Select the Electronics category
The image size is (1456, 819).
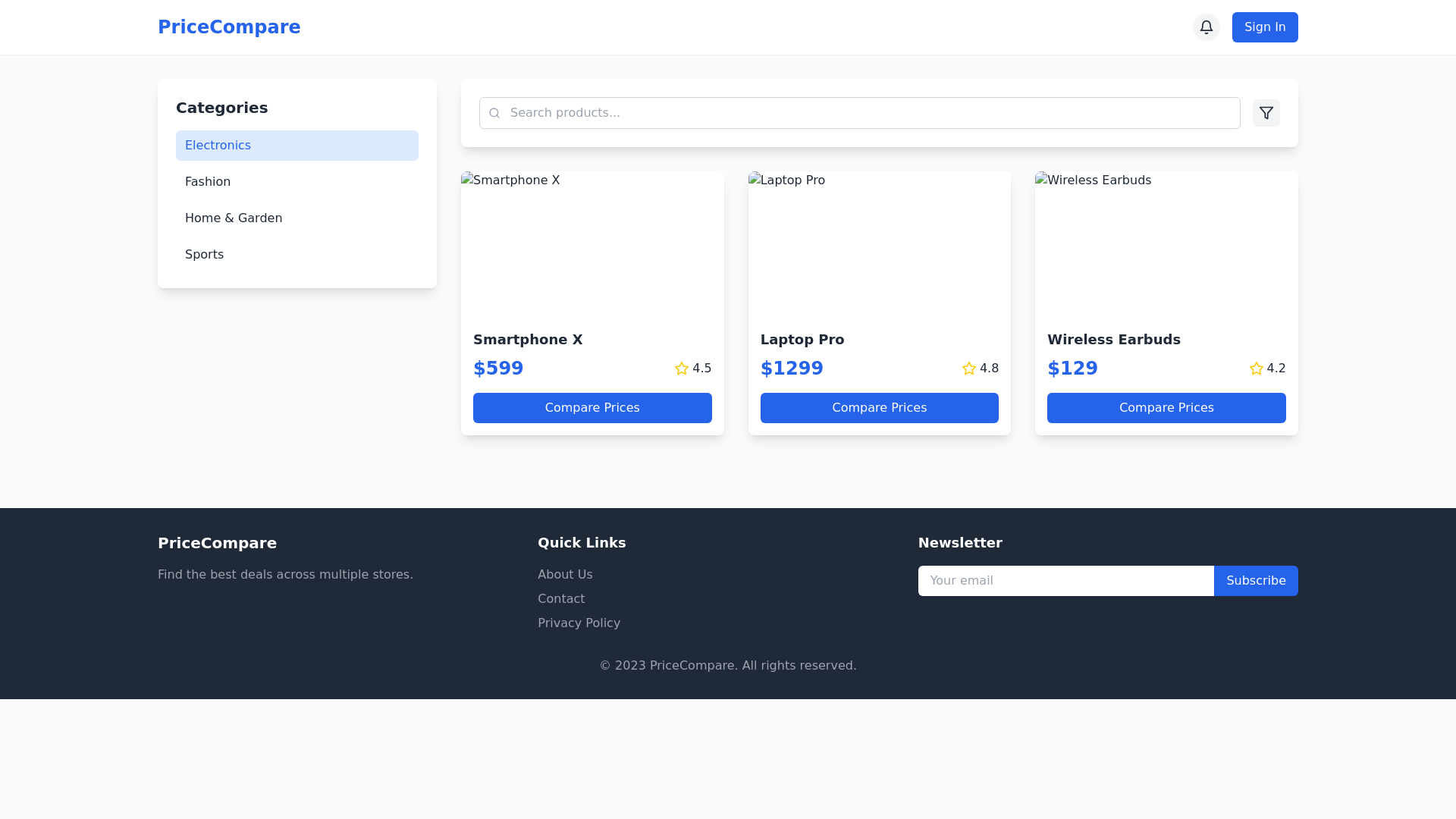[x=297, y=145]
